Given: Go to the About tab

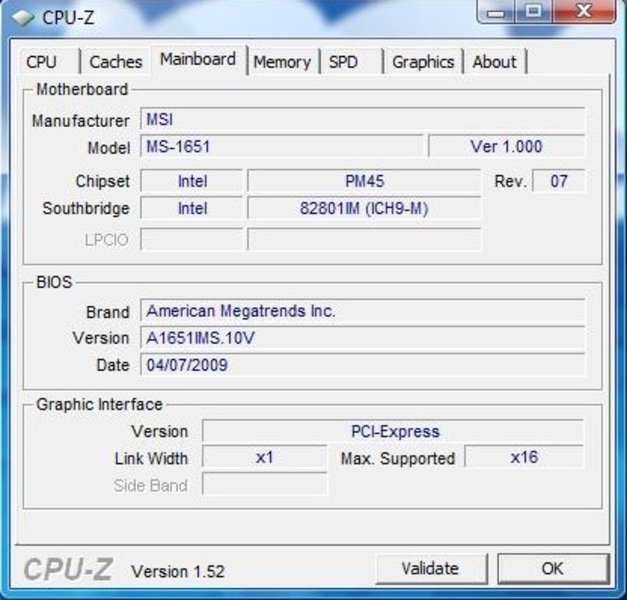Looking at the screenshot, I should tap(495, 62).
